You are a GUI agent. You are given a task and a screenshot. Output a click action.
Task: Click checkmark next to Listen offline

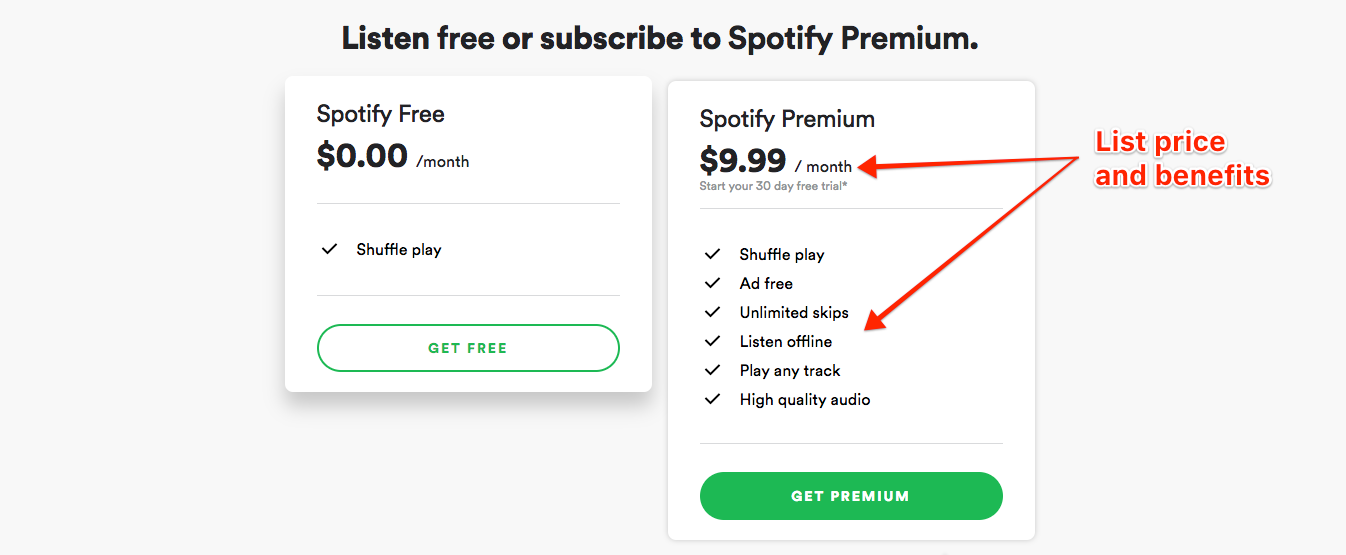(x=712, y=341)
